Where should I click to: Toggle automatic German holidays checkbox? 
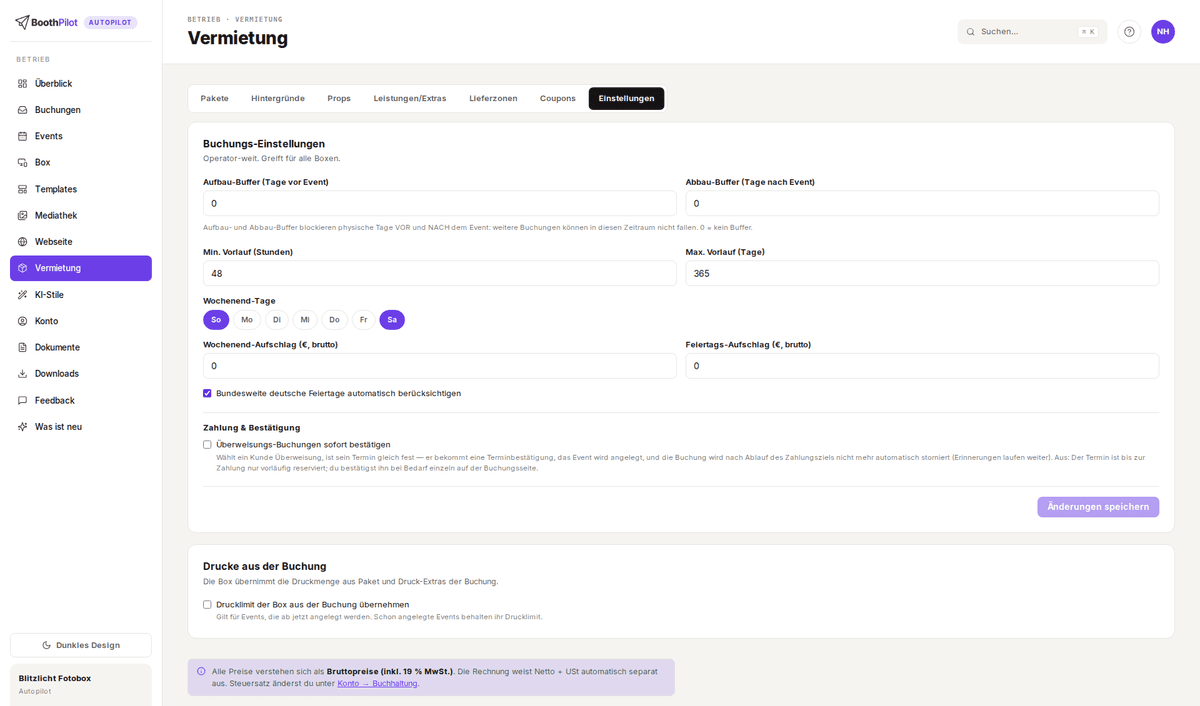207,393
